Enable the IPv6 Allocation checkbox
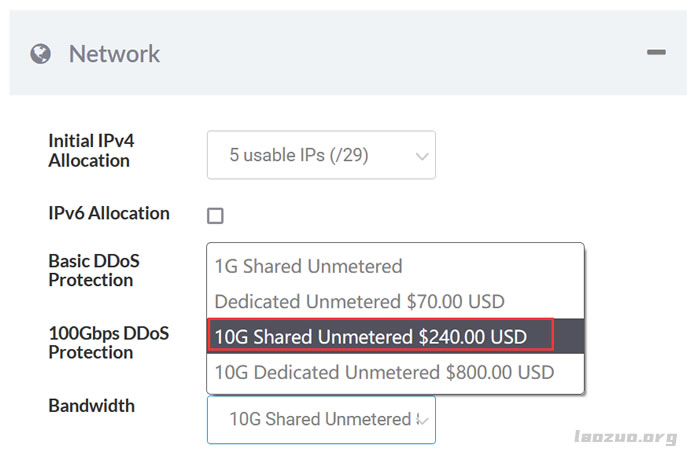The image size is (698, 460). click(215, 215)
